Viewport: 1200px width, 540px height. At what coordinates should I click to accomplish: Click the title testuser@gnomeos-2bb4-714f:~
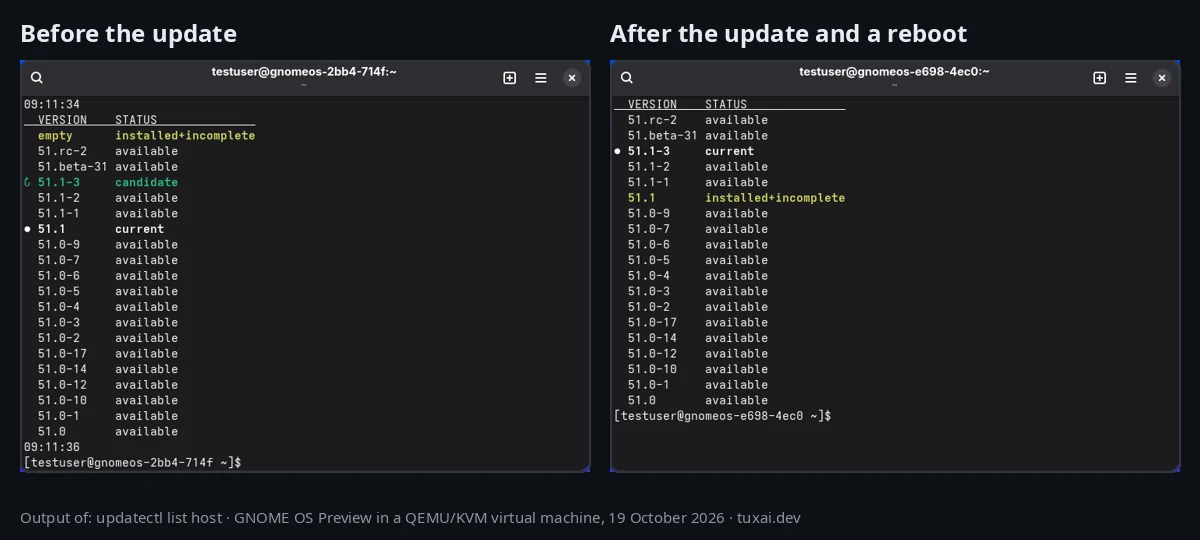pyautogui.click(x=304, y=71)
